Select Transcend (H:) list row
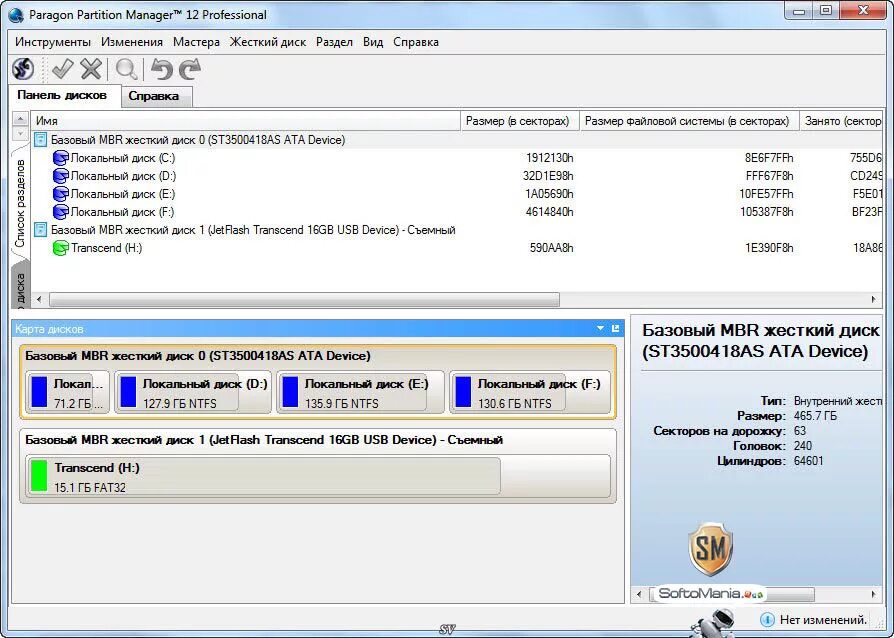Screen dimensions: 894x638 (x=456, y=248)
